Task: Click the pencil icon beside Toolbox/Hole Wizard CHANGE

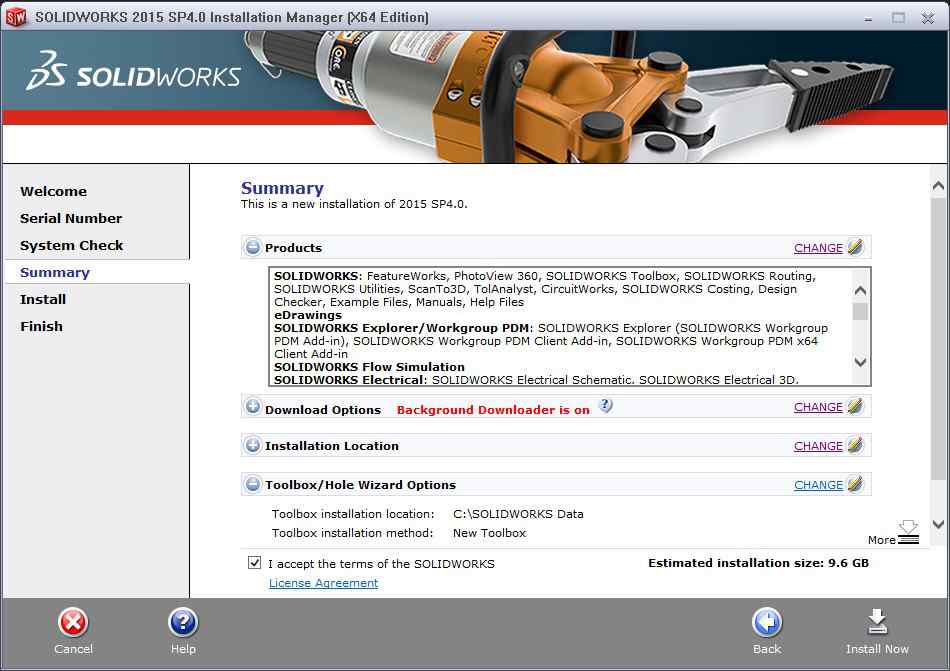Action: pyautogui.click(x=855, y=484)
